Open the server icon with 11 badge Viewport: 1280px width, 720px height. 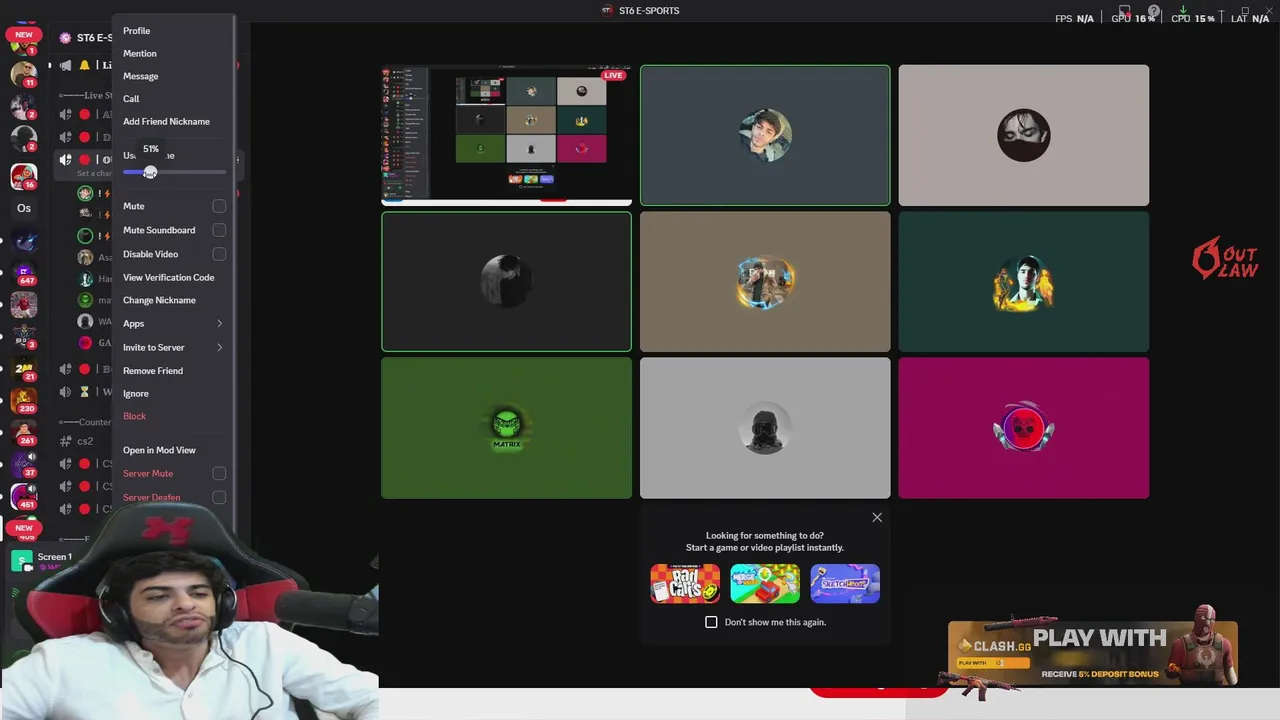(24, 73)
